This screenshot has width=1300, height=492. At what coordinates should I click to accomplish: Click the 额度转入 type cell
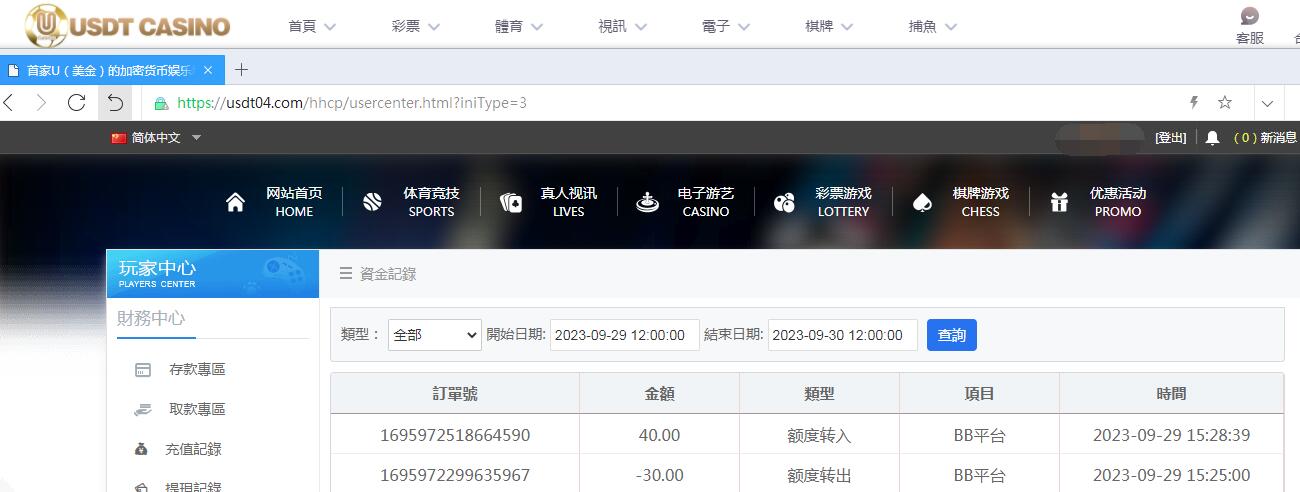819,435
